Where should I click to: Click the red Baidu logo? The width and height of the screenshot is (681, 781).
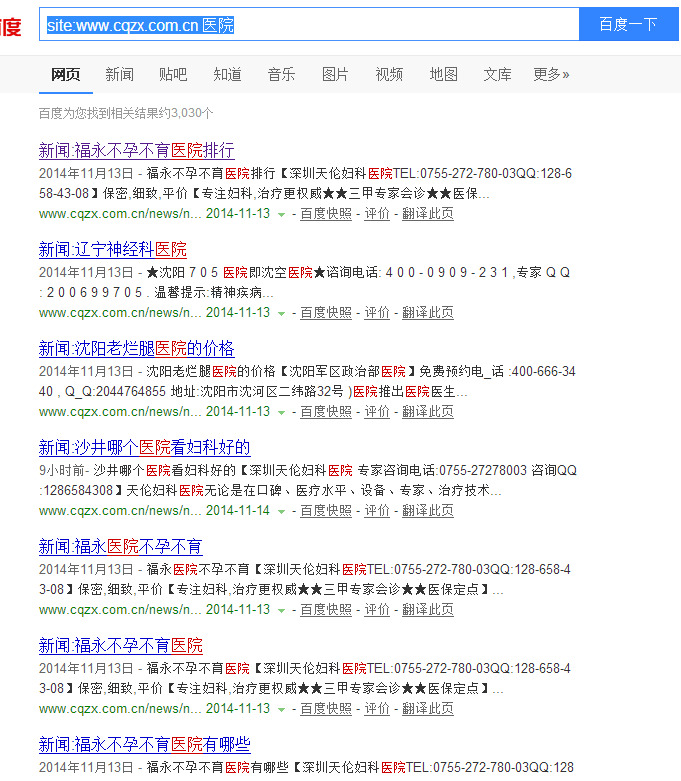[10, 26]
